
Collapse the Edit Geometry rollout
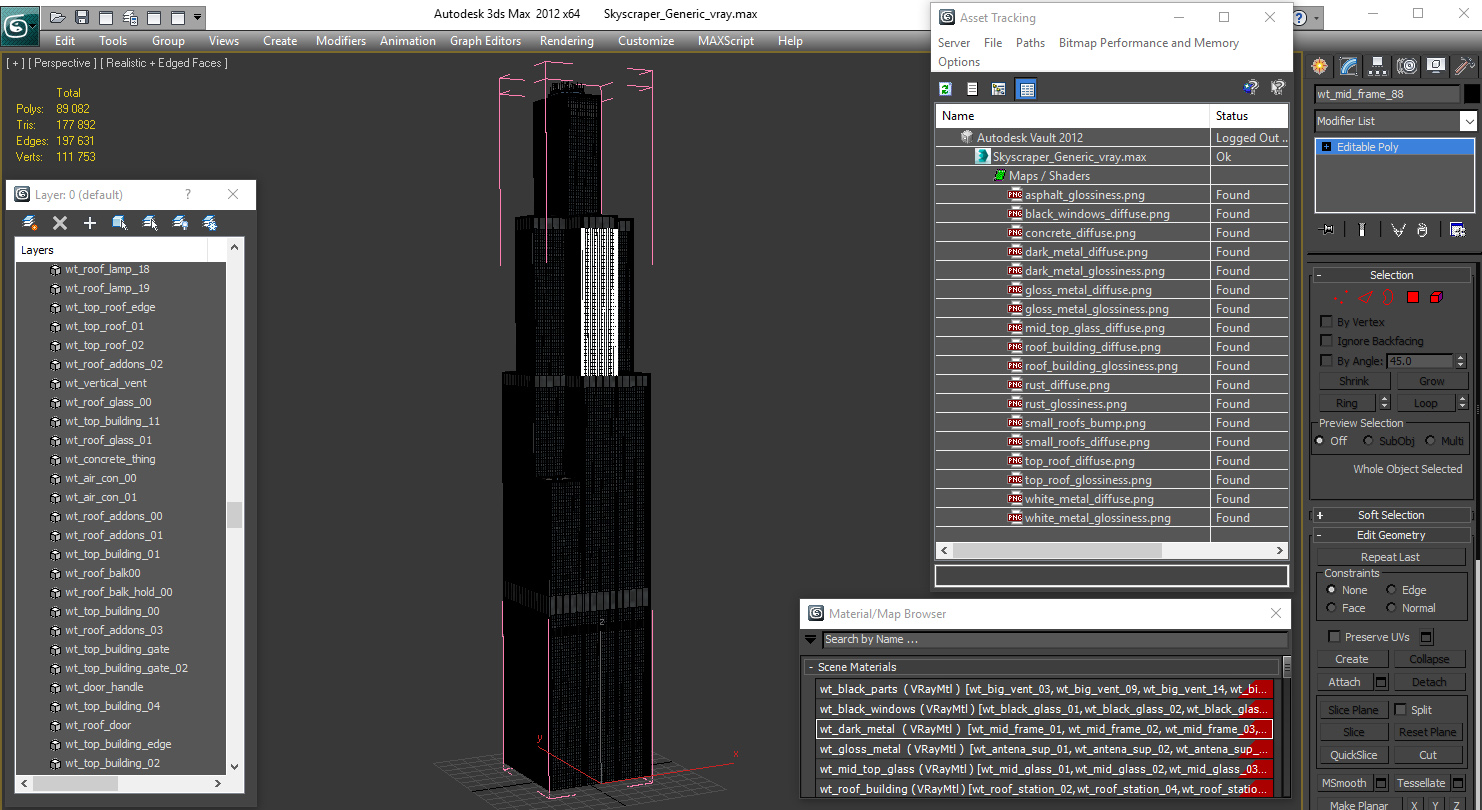coord(1391,535)
